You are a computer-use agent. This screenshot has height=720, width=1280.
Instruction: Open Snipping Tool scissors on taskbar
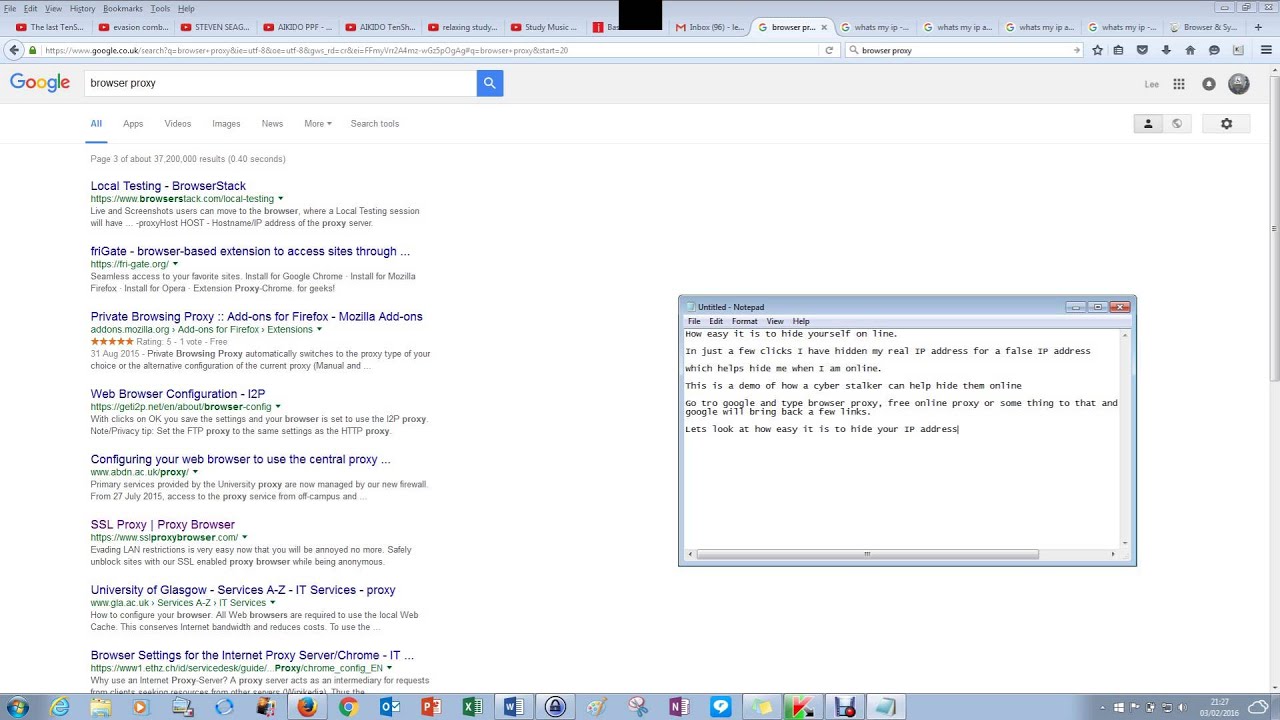(638, 707)
